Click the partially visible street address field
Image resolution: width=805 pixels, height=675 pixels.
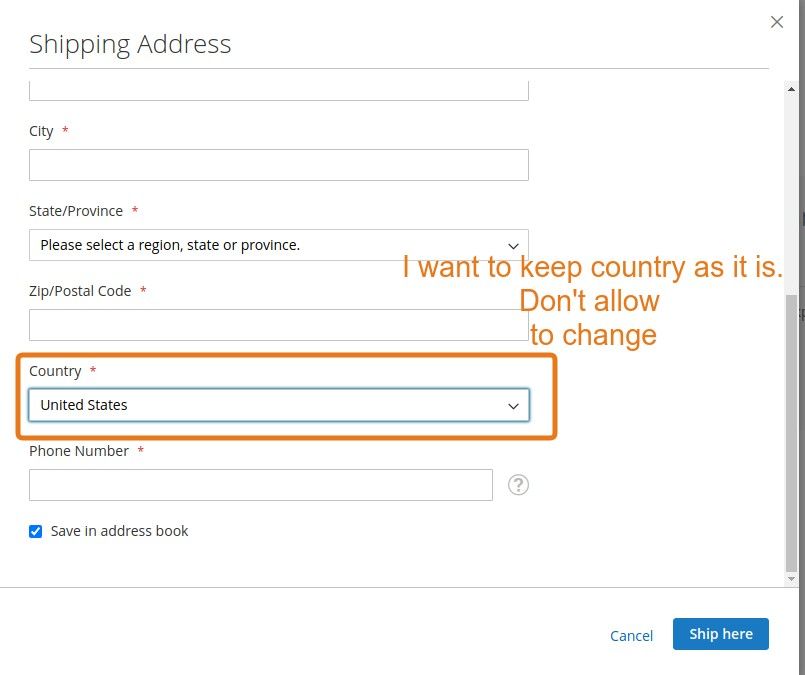(x=278, y=90)
